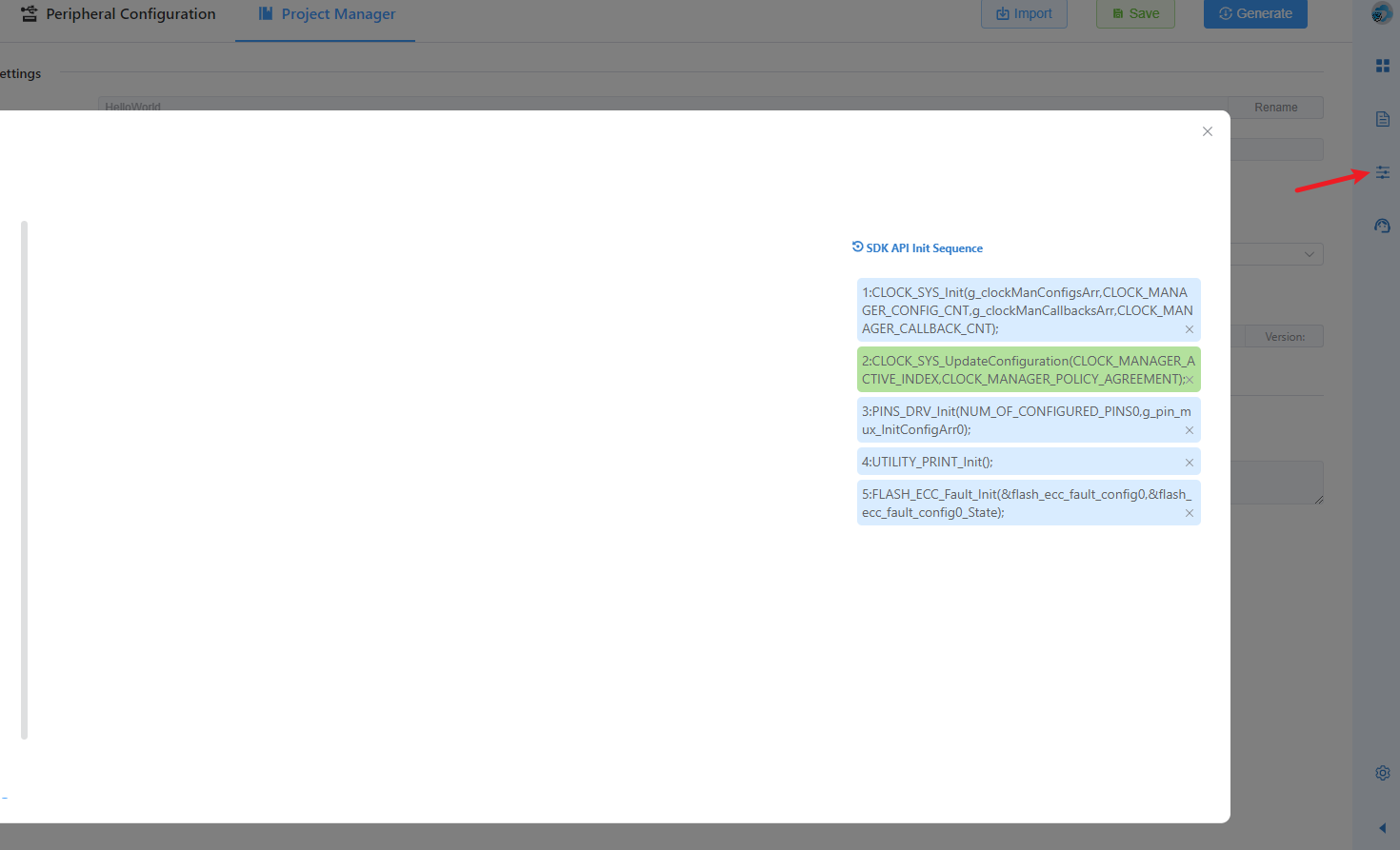Collapse the right sidebar with the arrow
Viewport: 1400px width, 850px height.
(1382, 828)
